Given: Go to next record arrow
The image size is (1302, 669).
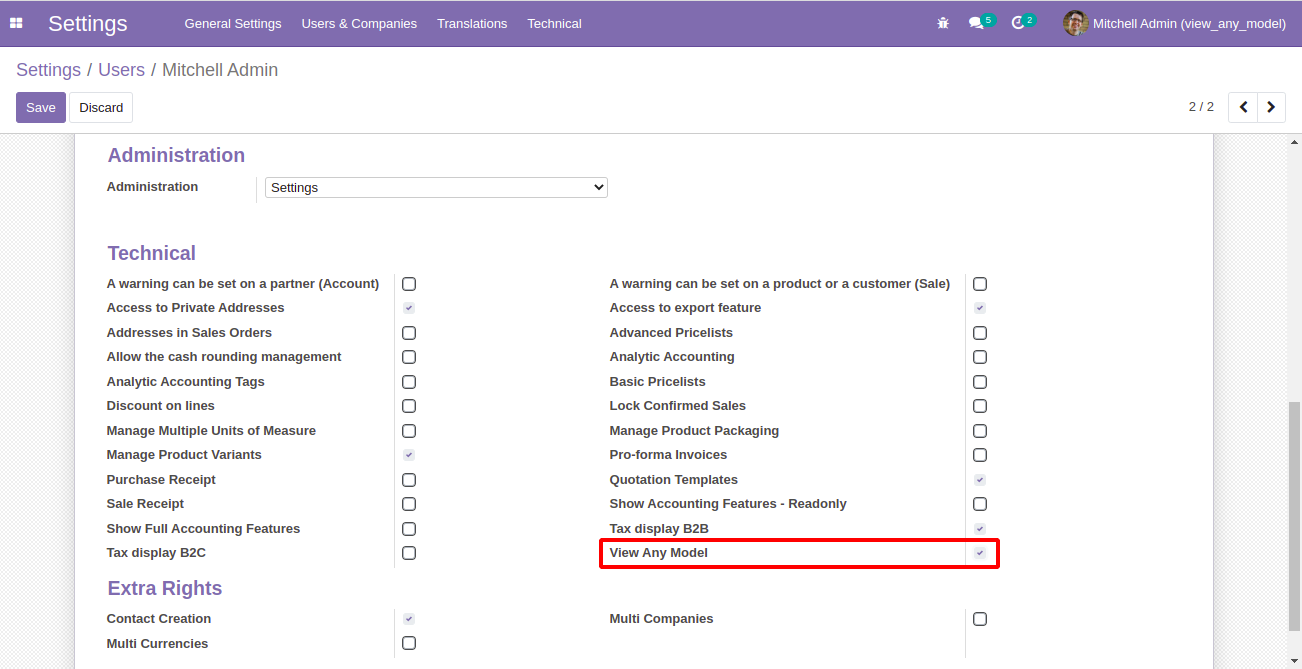Looking at the screenshot, I should tap(1271, 107).
